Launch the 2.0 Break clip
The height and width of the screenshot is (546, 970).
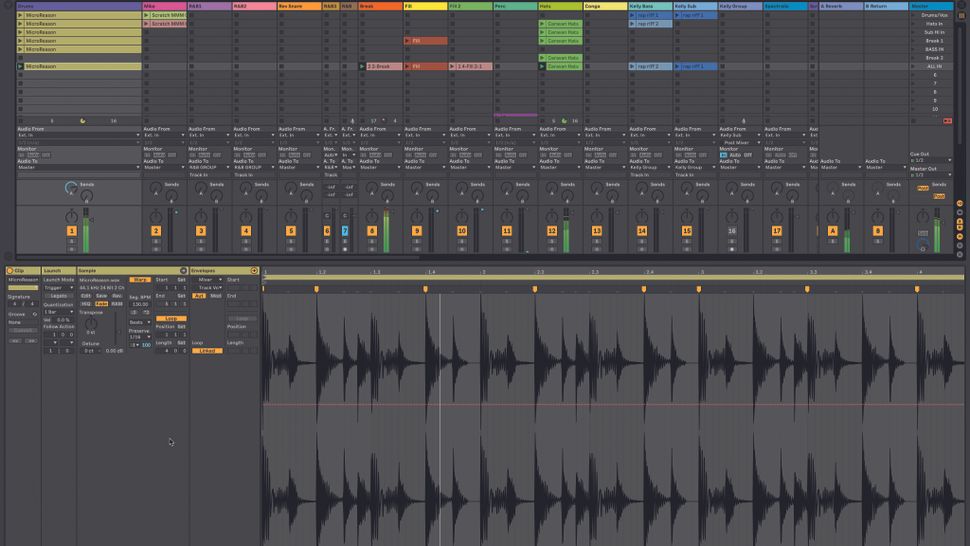pos(363,66)
